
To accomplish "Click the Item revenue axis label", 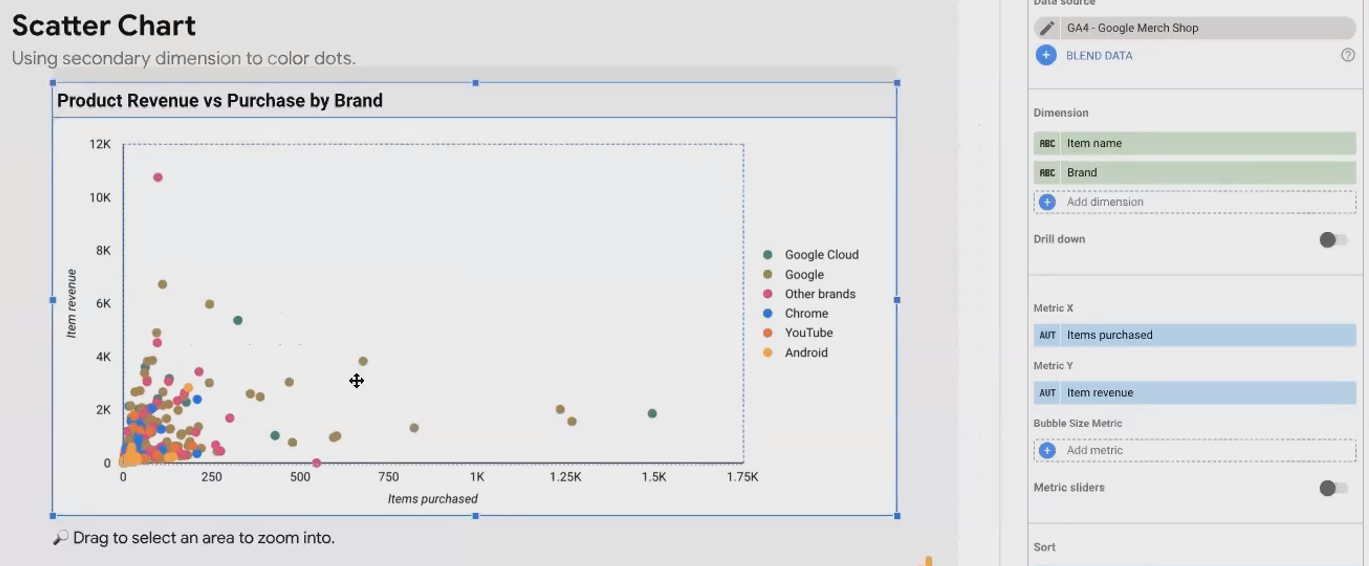I will (x=71, y=303).
